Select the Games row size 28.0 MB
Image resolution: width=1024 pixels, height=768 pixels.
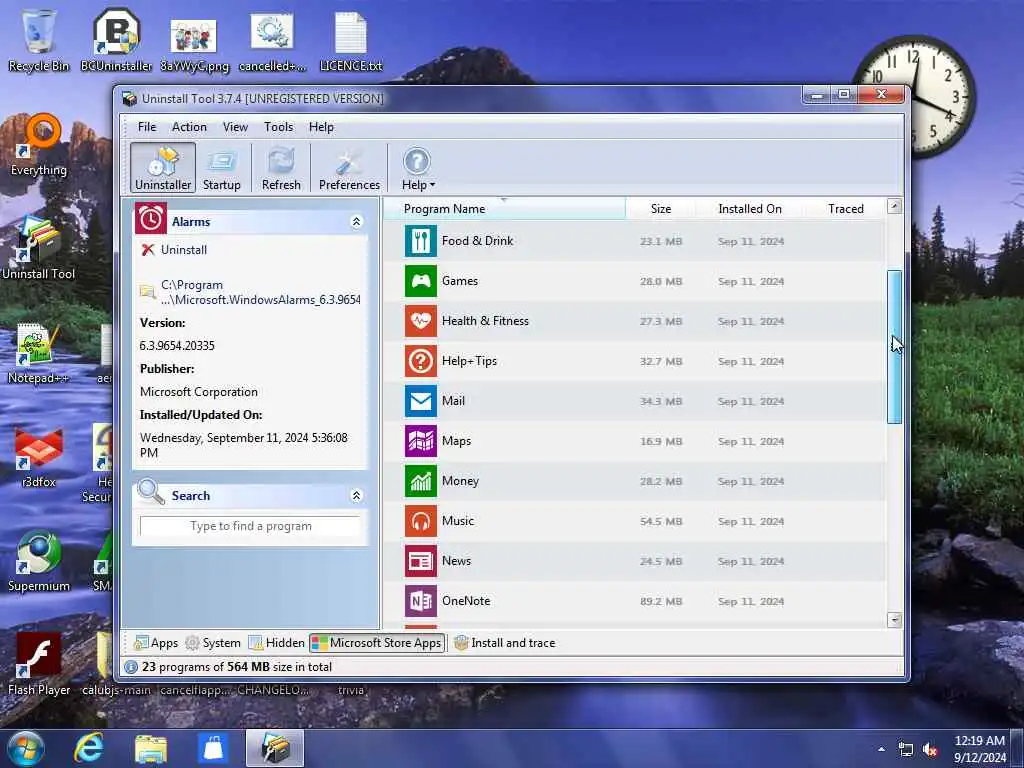pyautogui.click(x=660, y=281)
